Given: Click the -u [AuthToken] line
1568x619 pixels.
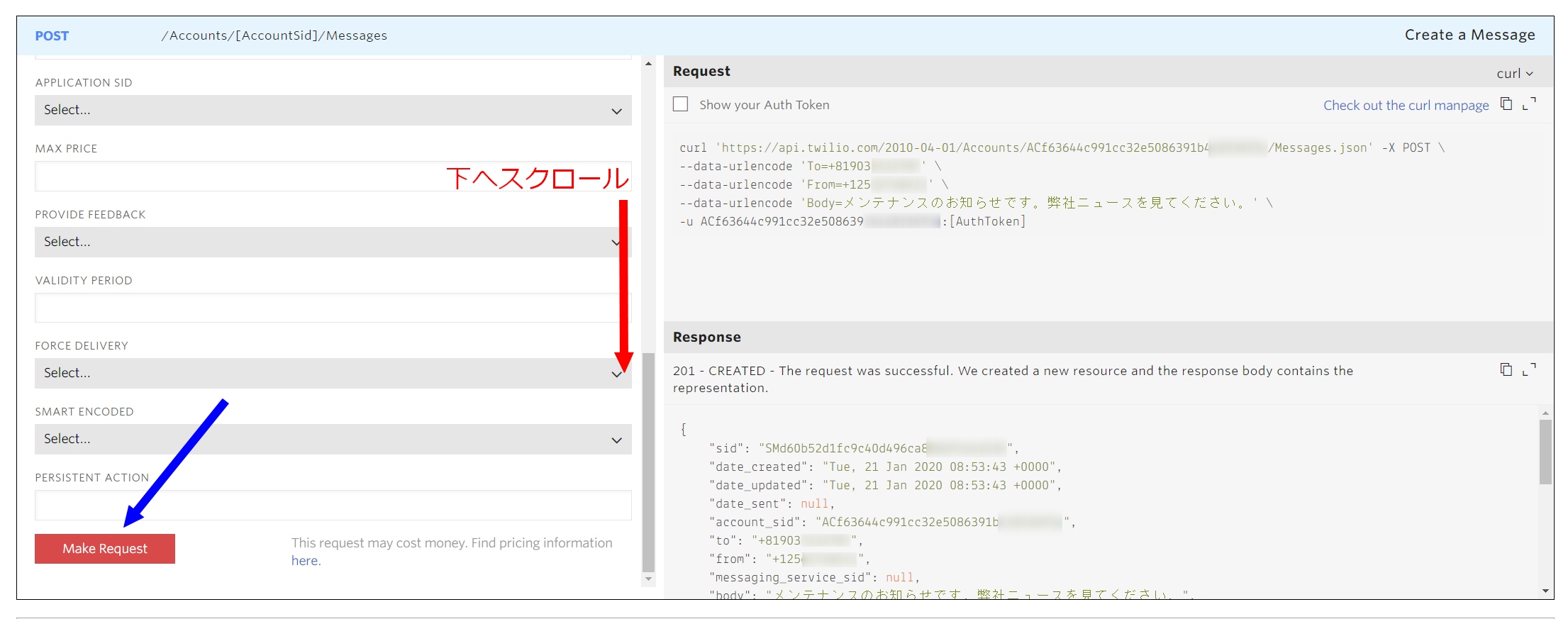Looking at the screenshot, I should click(852, 222).
